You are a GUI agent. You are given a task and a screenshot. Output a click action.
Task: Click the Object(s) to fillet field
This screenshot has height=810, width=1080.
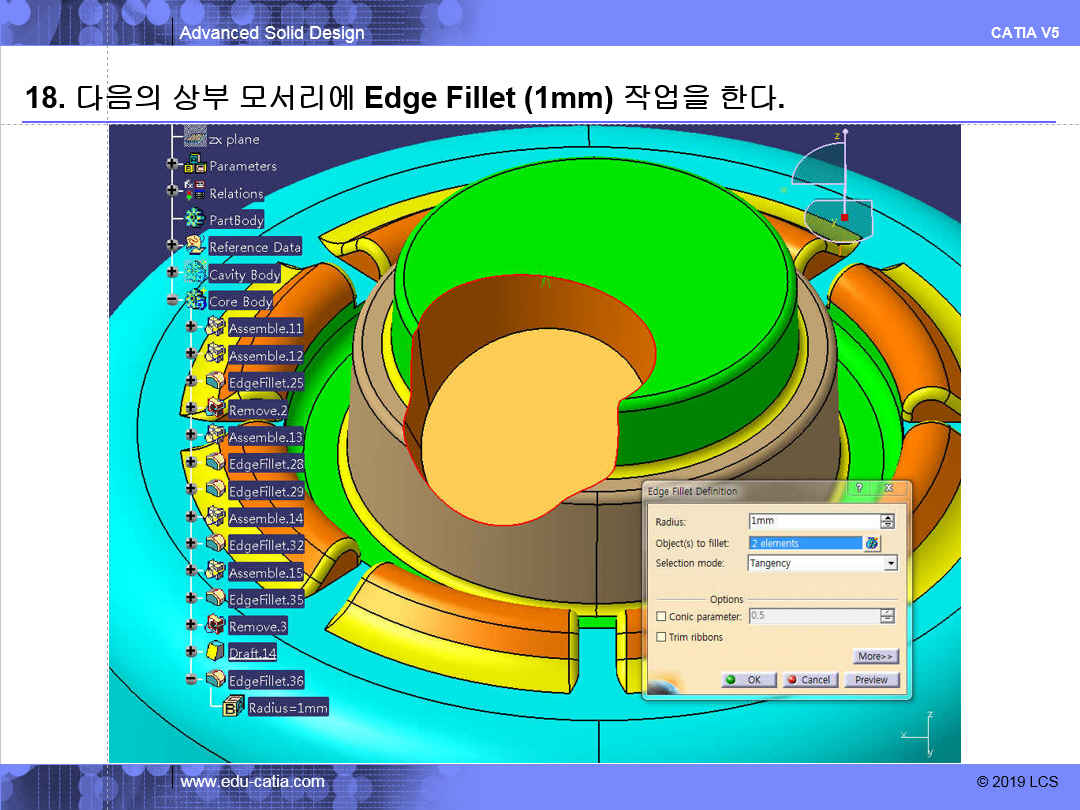[804, 543]
